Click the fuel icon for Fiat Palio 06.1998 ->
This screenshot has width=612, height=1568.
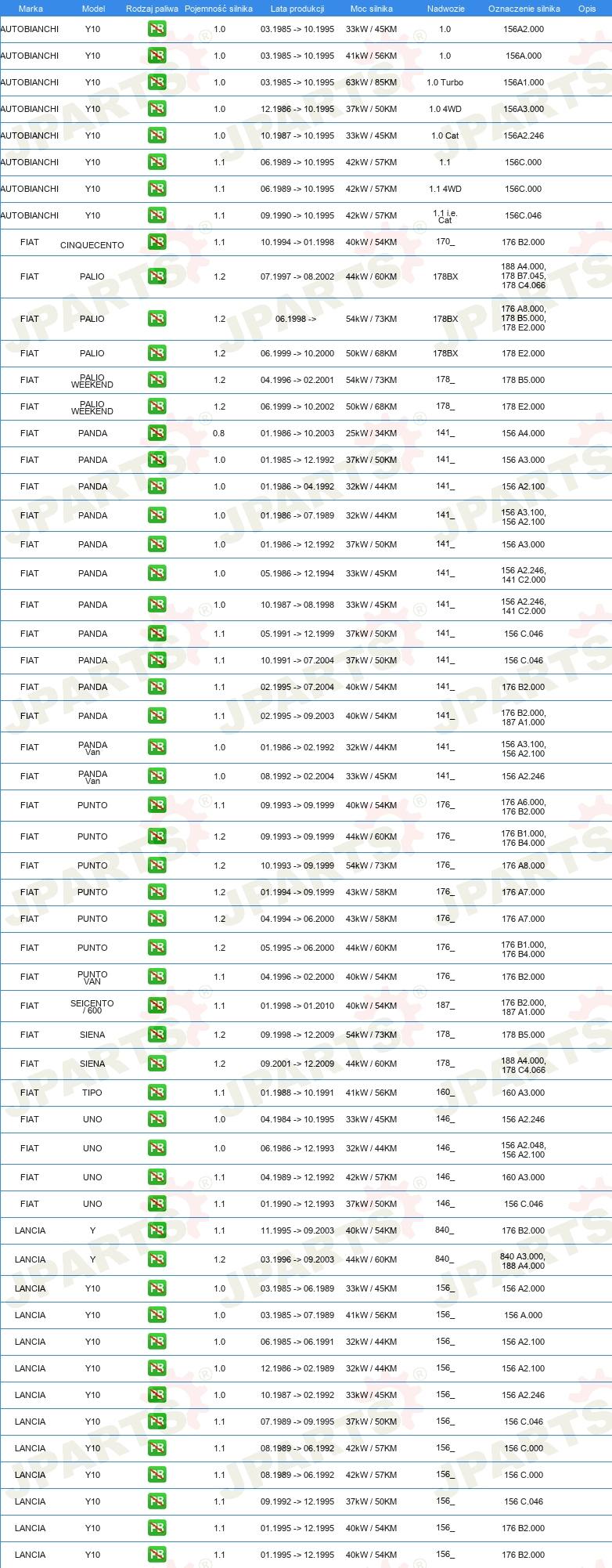pyautogui.click(x=157, y=319)
